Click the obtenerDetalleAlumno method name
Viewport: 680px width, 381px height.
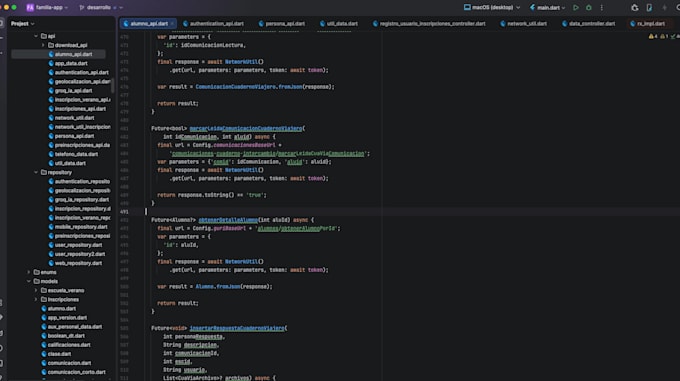[228, 220]
